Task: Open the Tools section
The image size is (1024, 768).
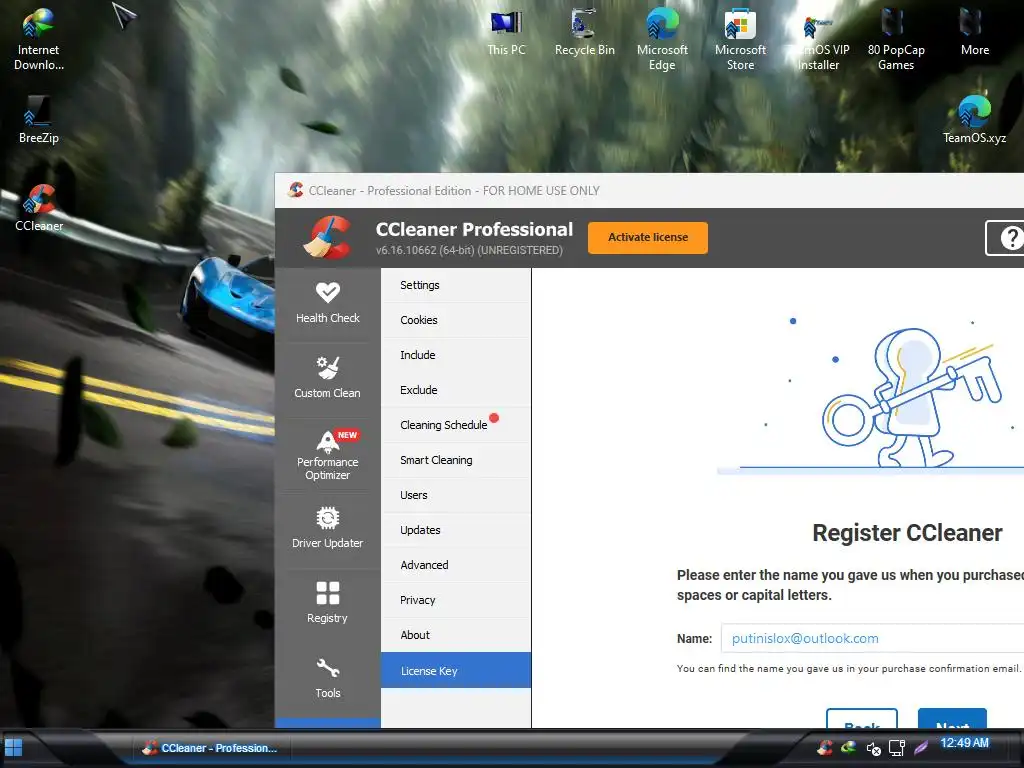Action: (327, 679)
